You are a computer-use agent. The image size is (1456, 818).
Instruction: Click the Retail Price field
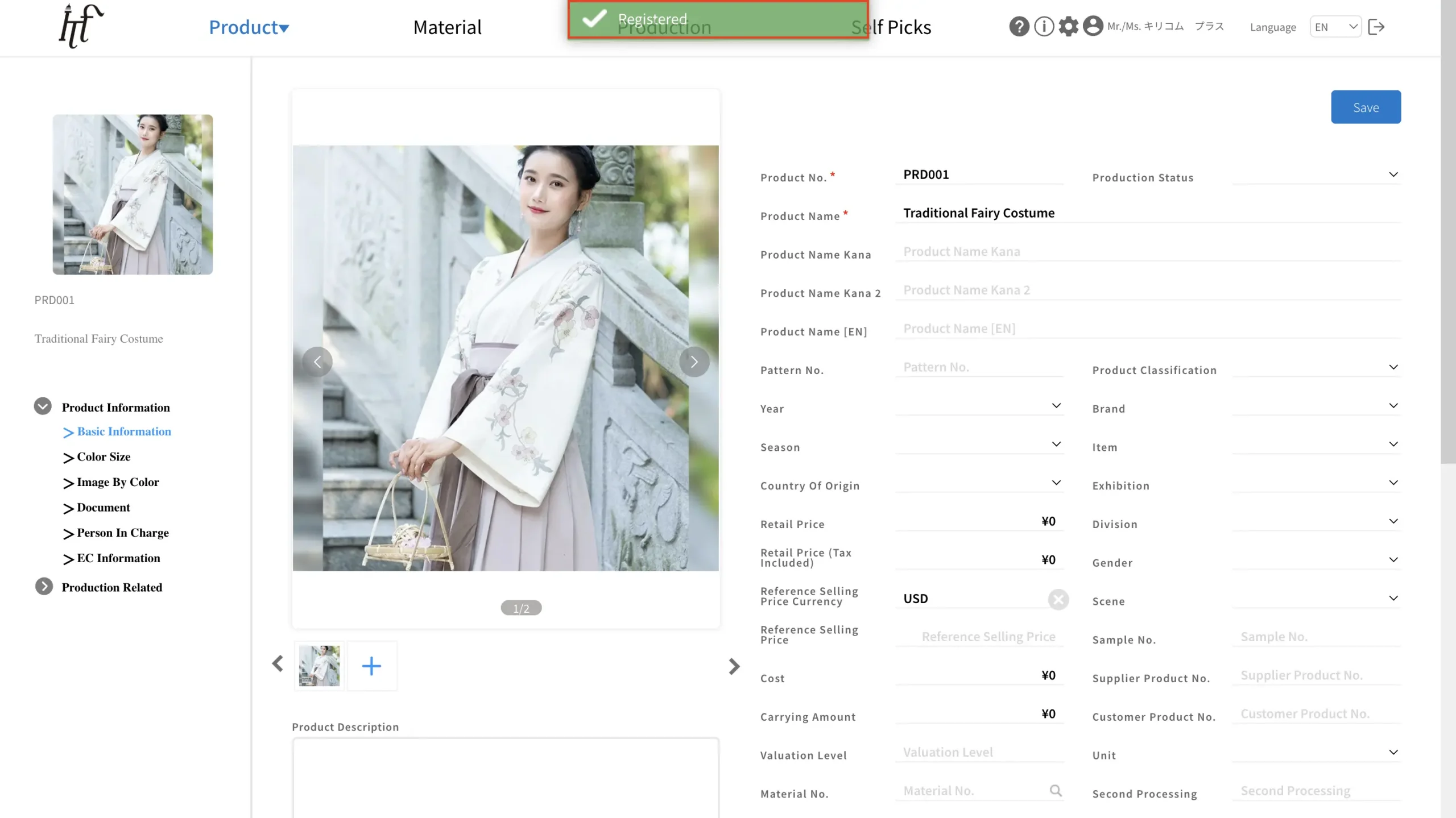tap(979, 521)
